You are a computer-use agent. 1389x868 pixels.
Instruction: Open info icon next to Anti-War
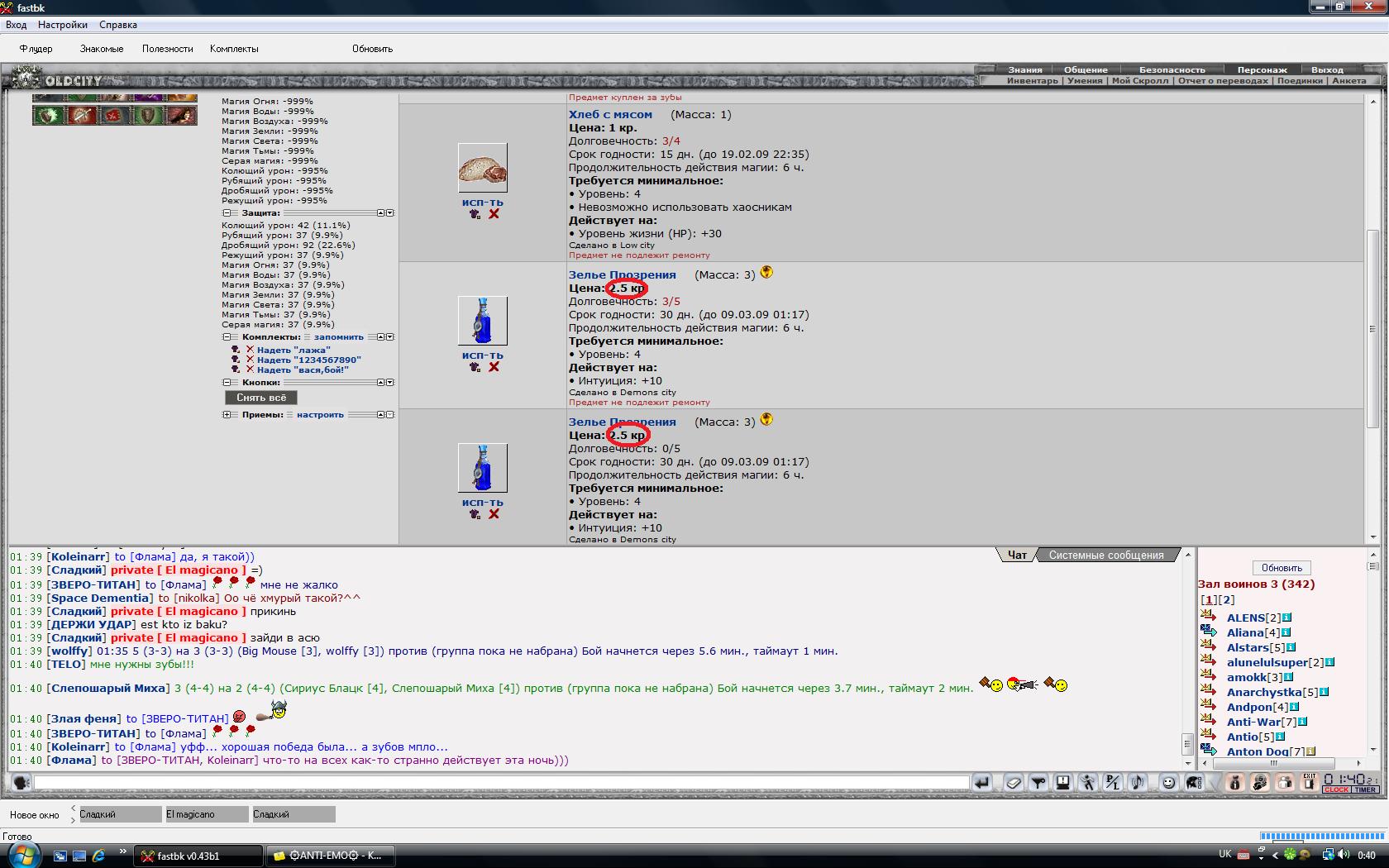[1302, 722]
